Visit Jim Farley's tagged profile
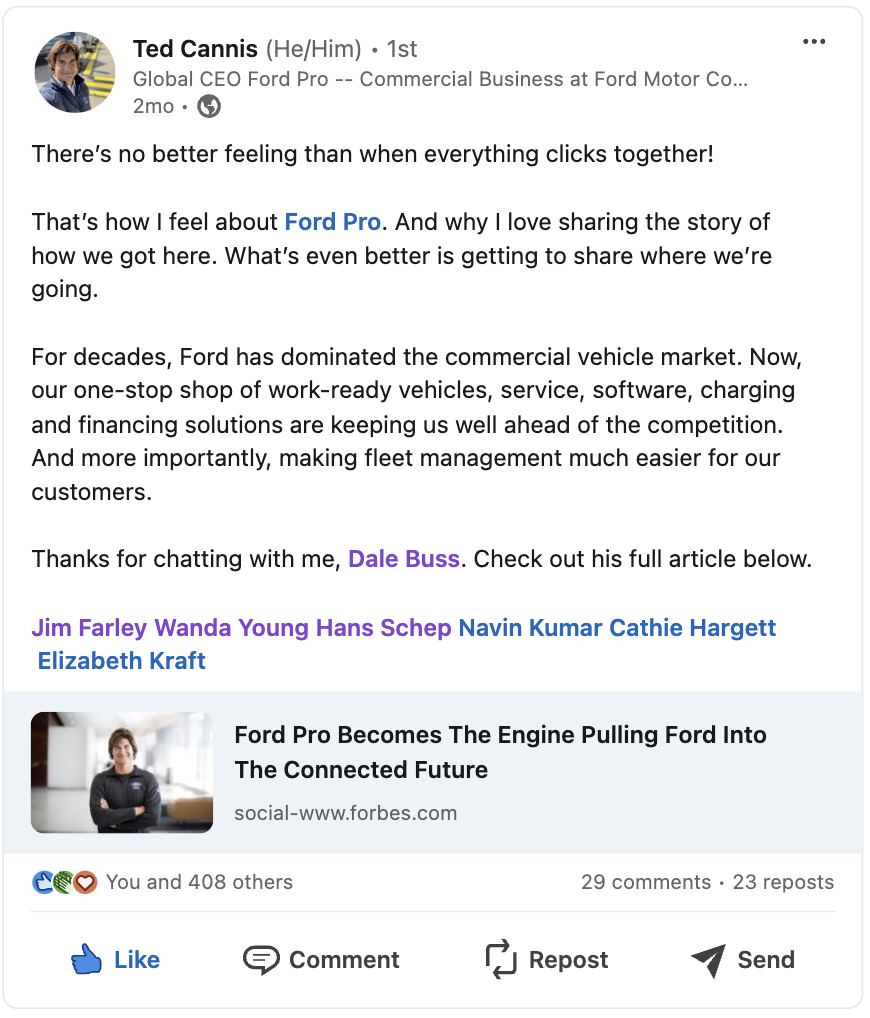Viewport: 870px width, 1018px height. coord(90,628)
